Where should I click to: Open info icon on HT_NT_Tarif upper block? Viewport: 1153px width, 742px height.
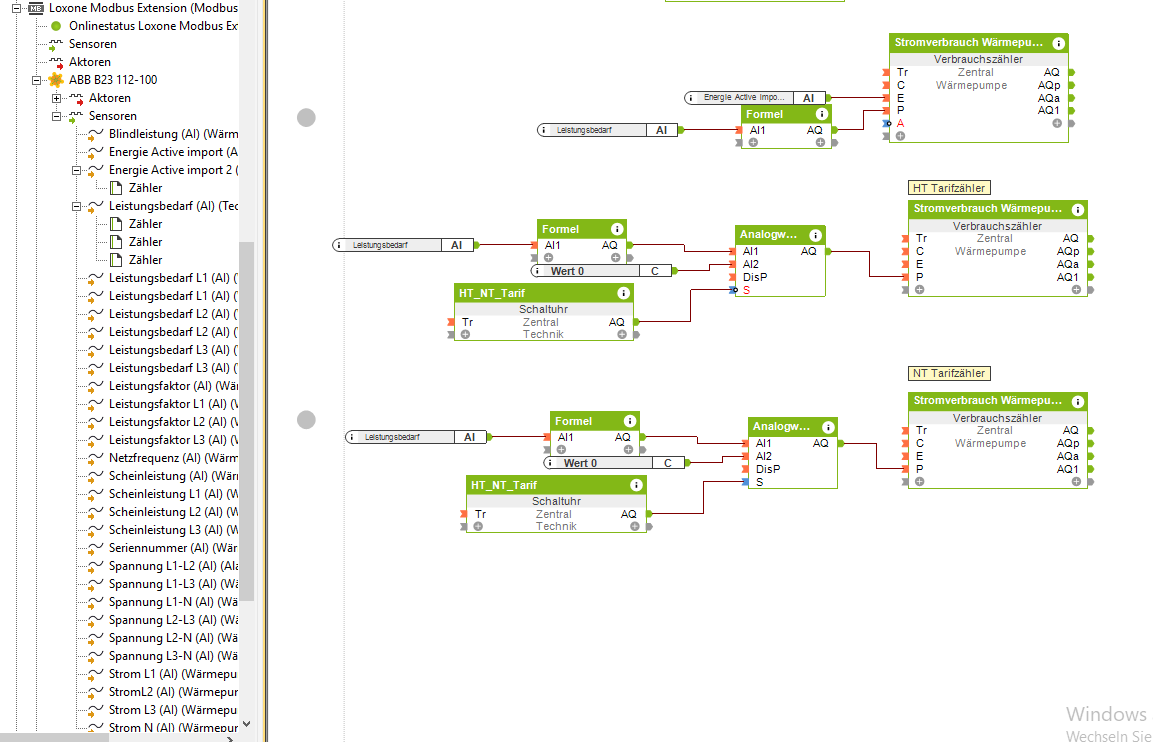tap(624, 293)
